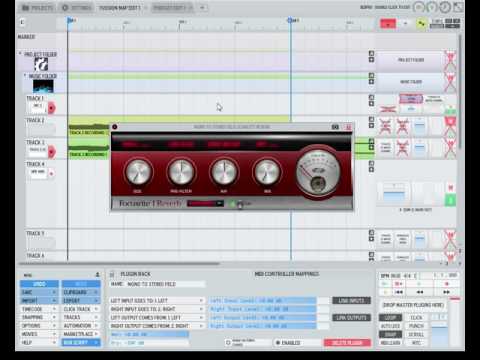Click the Link Outputs button
The image size is (480, 360).
tap(351, 318)
